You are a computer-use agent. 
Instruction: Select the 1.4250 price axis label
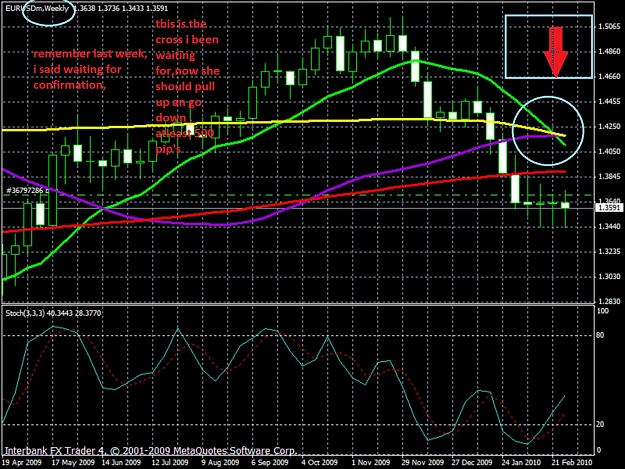(609, 127)
